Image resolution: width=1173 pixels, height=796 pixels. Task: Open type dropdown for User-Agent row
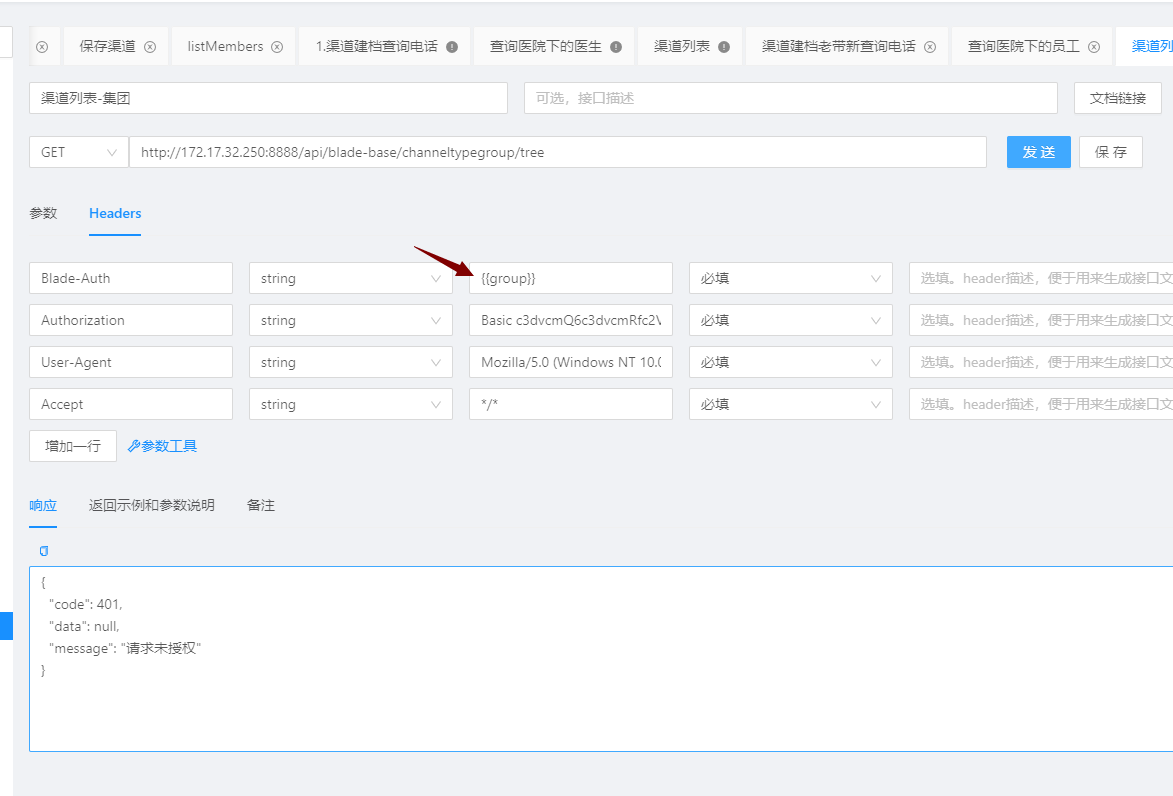pyautogui.click(x=351, y=362)
